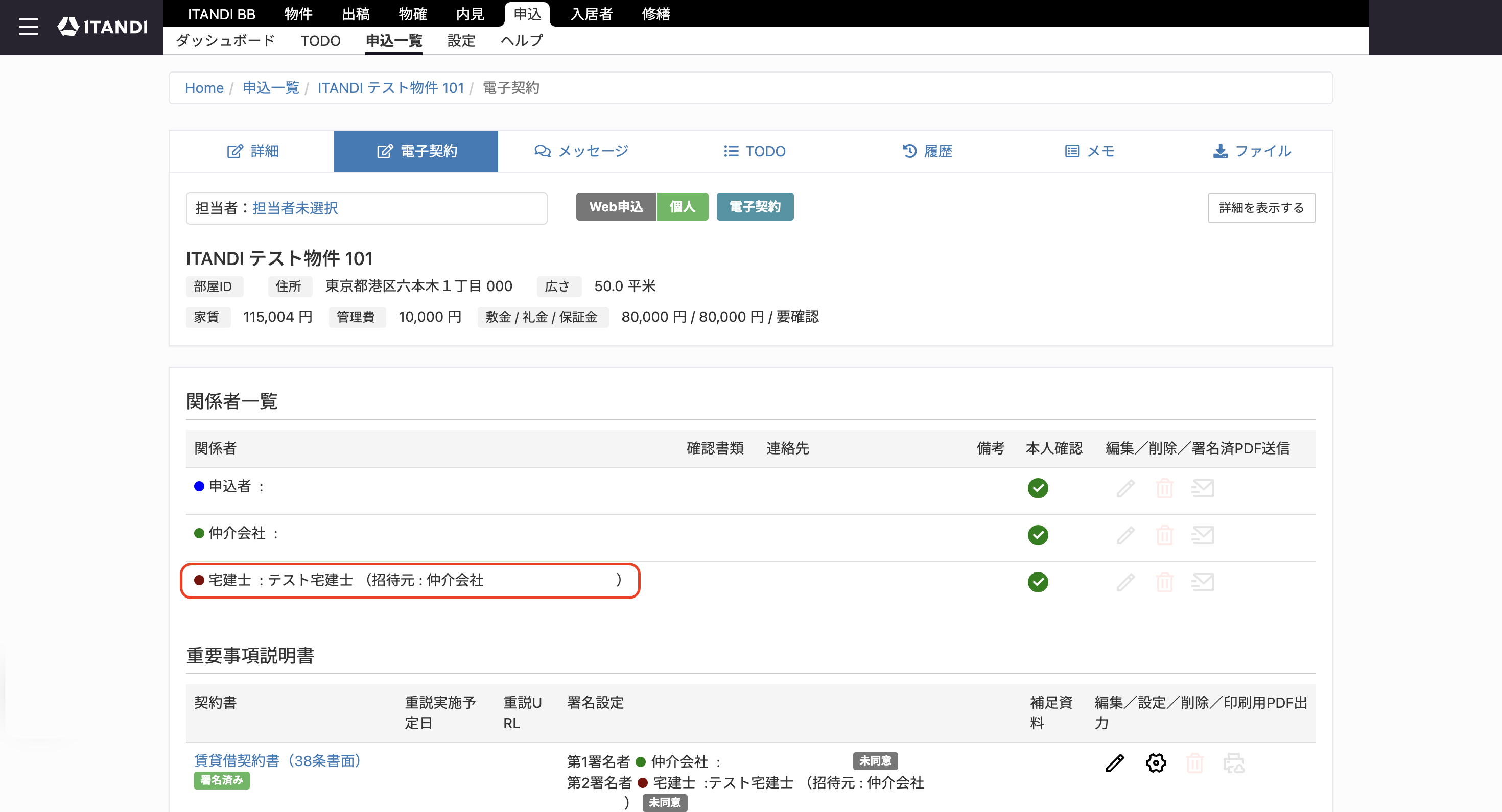The width and height of the screenshot is (1502, 812).
Task: Click the green identity check for 宅建士
Action: (x=1038, y=582)
